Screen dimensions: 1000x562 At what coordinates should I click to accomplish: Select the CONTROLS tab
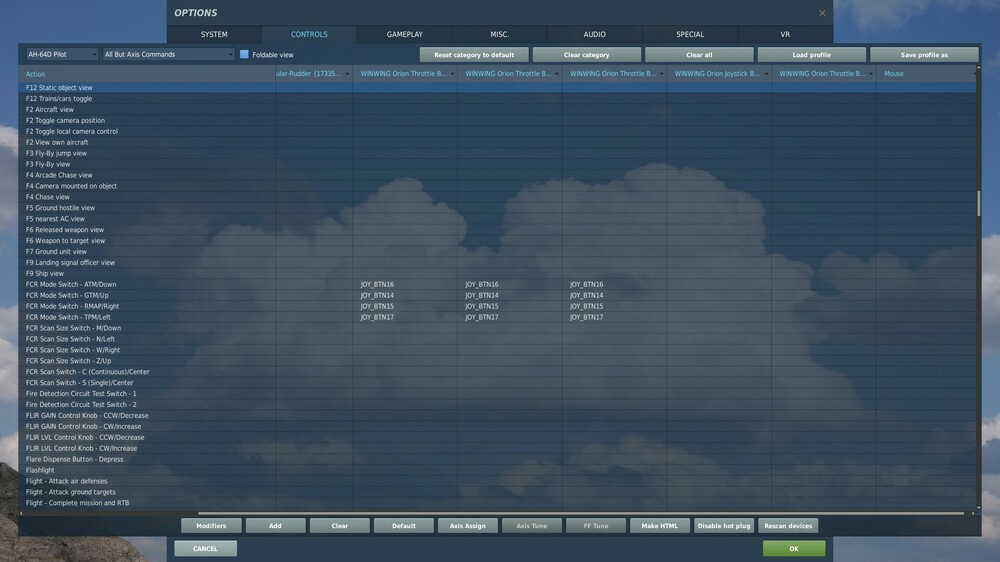coord(309,34)
